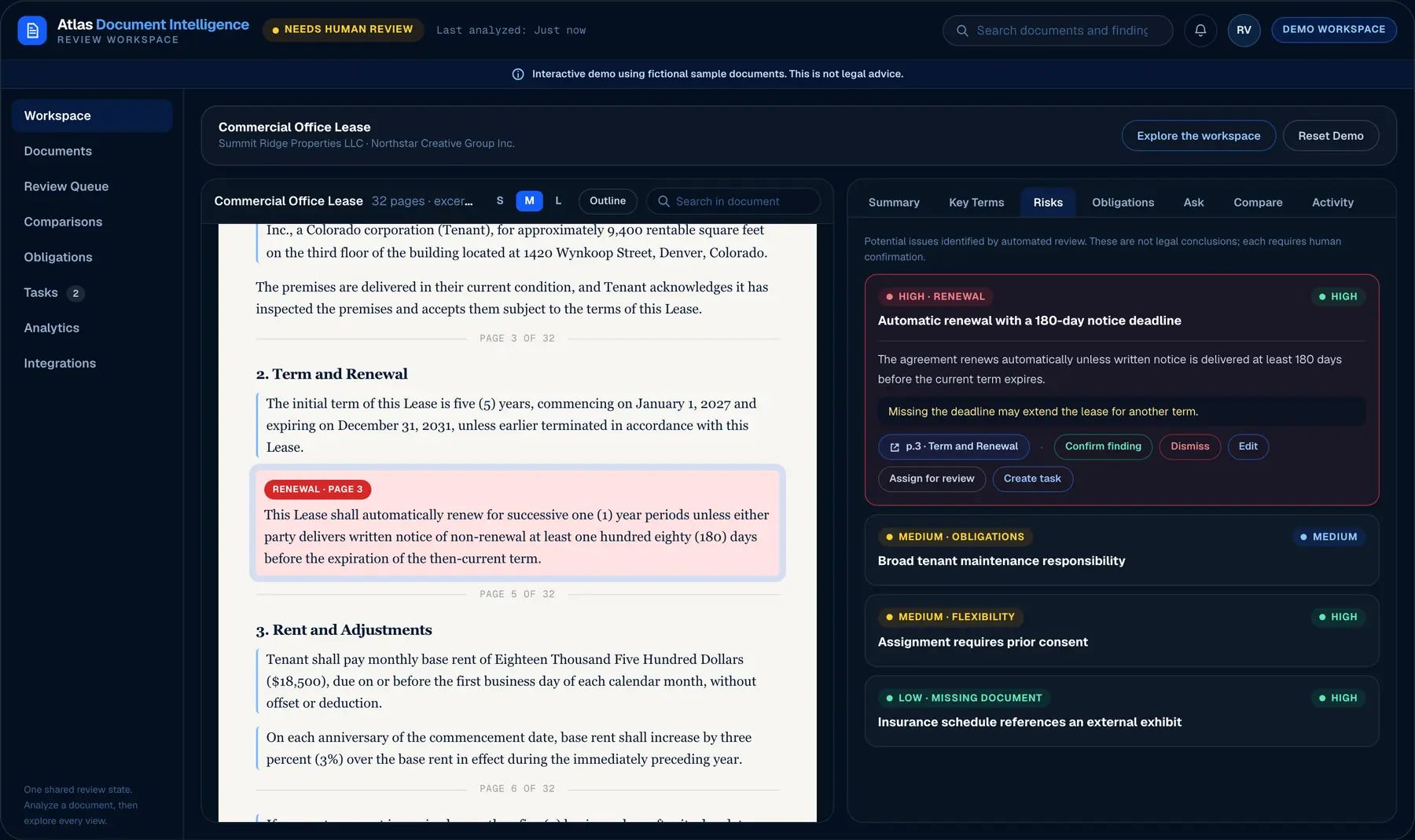
Task: Click the Tasks count badge showing 2
Action: pos(75,293)
